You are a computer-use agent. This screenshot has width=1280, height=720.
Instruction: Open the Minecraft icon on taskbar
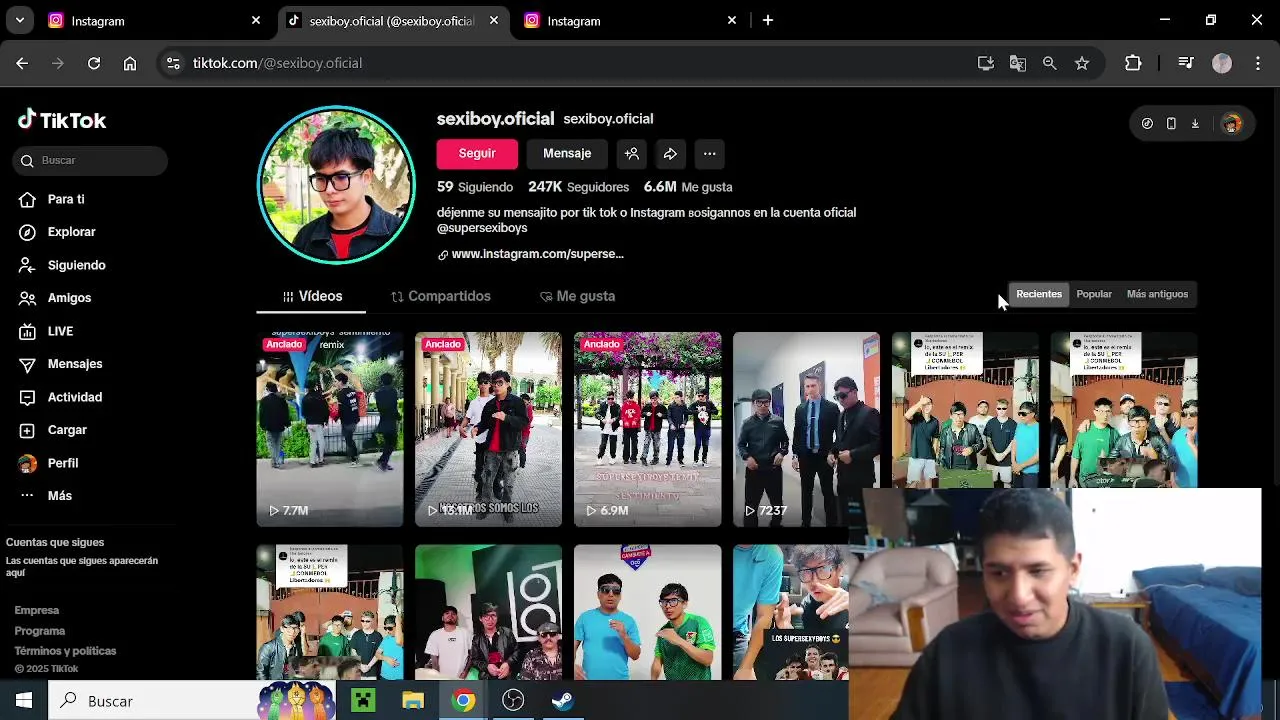click(363, 701)
